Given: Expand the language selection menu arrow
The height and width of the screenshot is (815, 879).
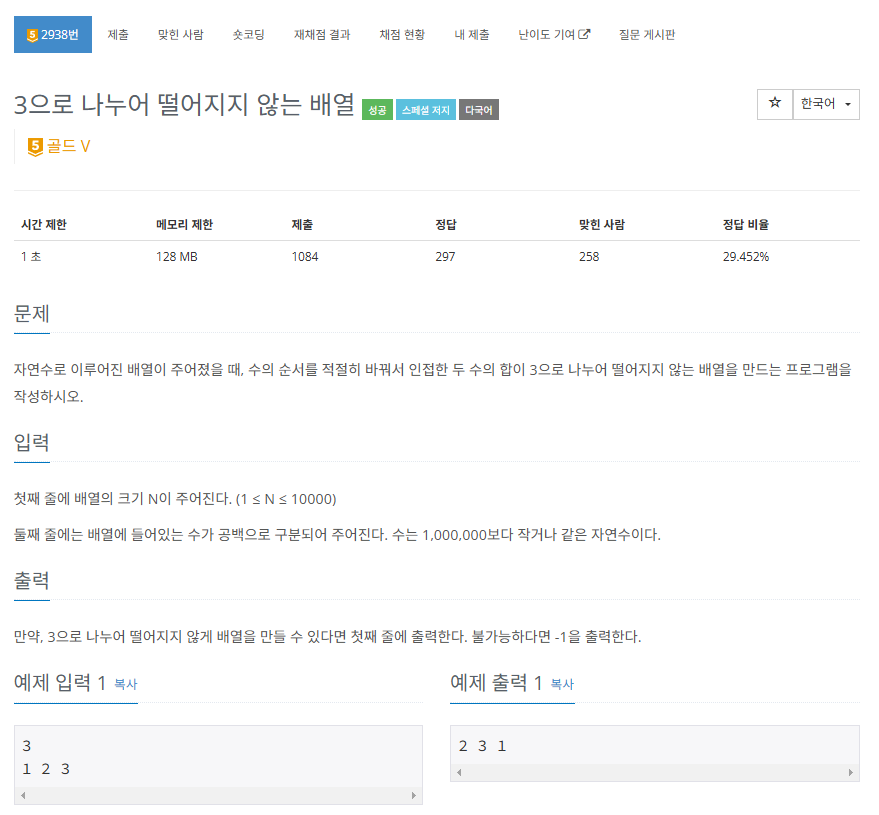Looking at the screenshot, I should tap(846, 104).
